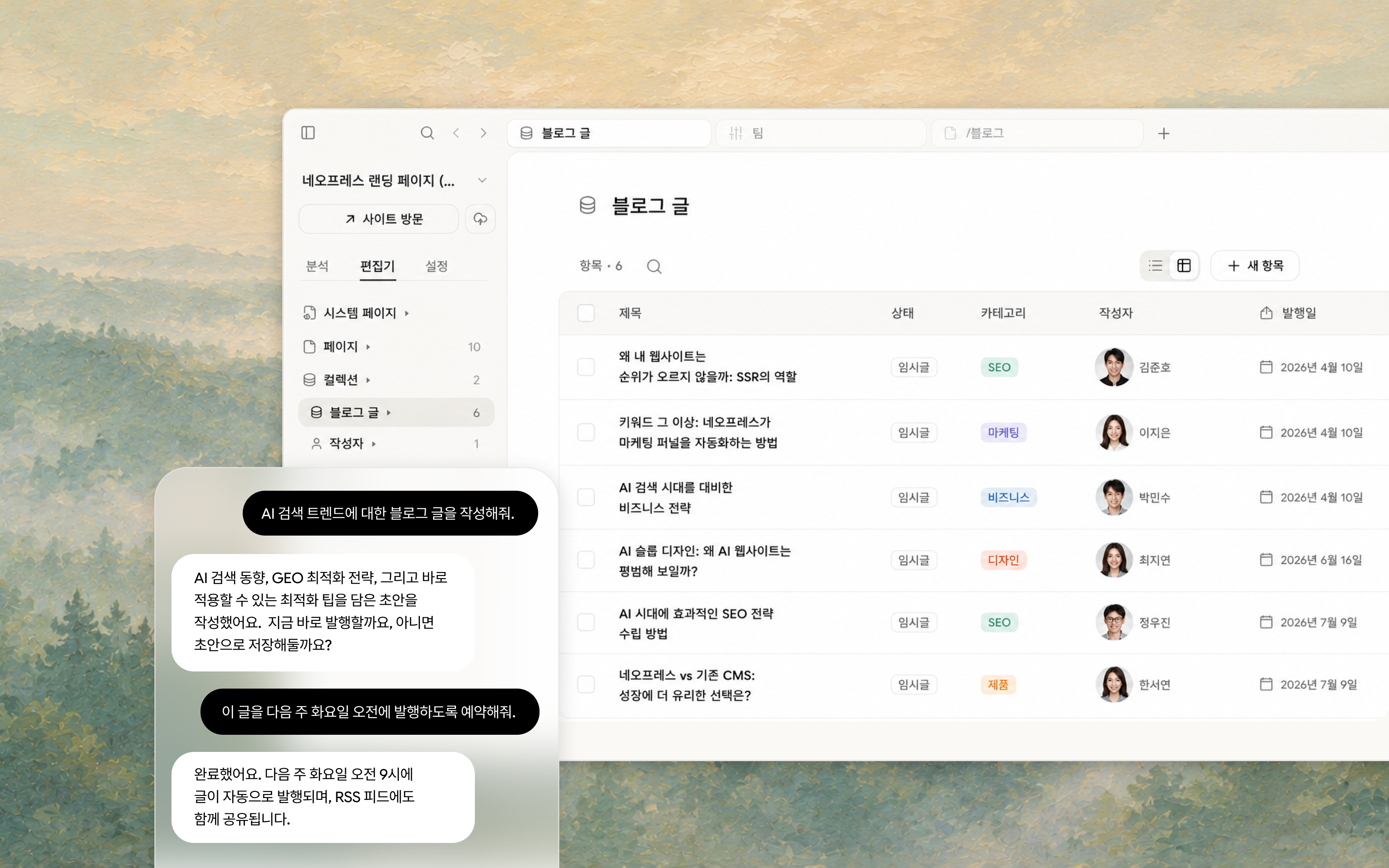Check the row 키워드 그 이상 post
Viewport: 1389px width, 868px height.
(585, 432)
